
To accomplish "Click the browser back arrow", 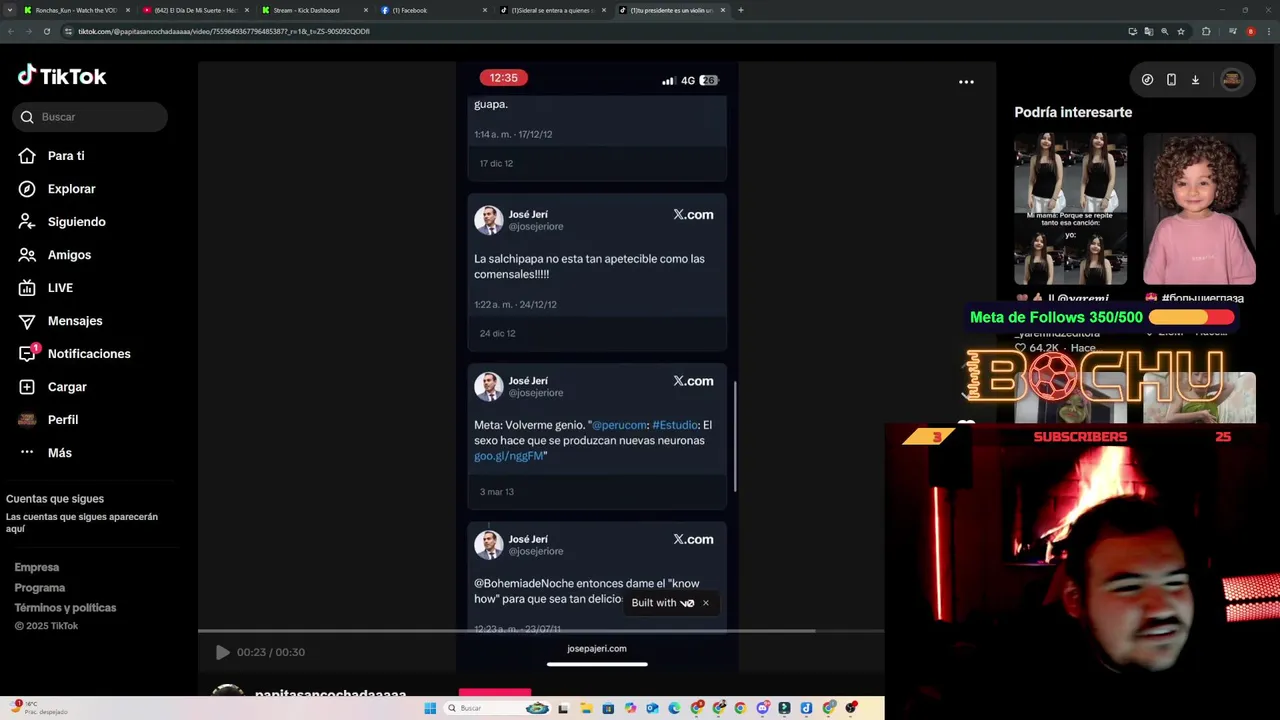I will point(10,31).
